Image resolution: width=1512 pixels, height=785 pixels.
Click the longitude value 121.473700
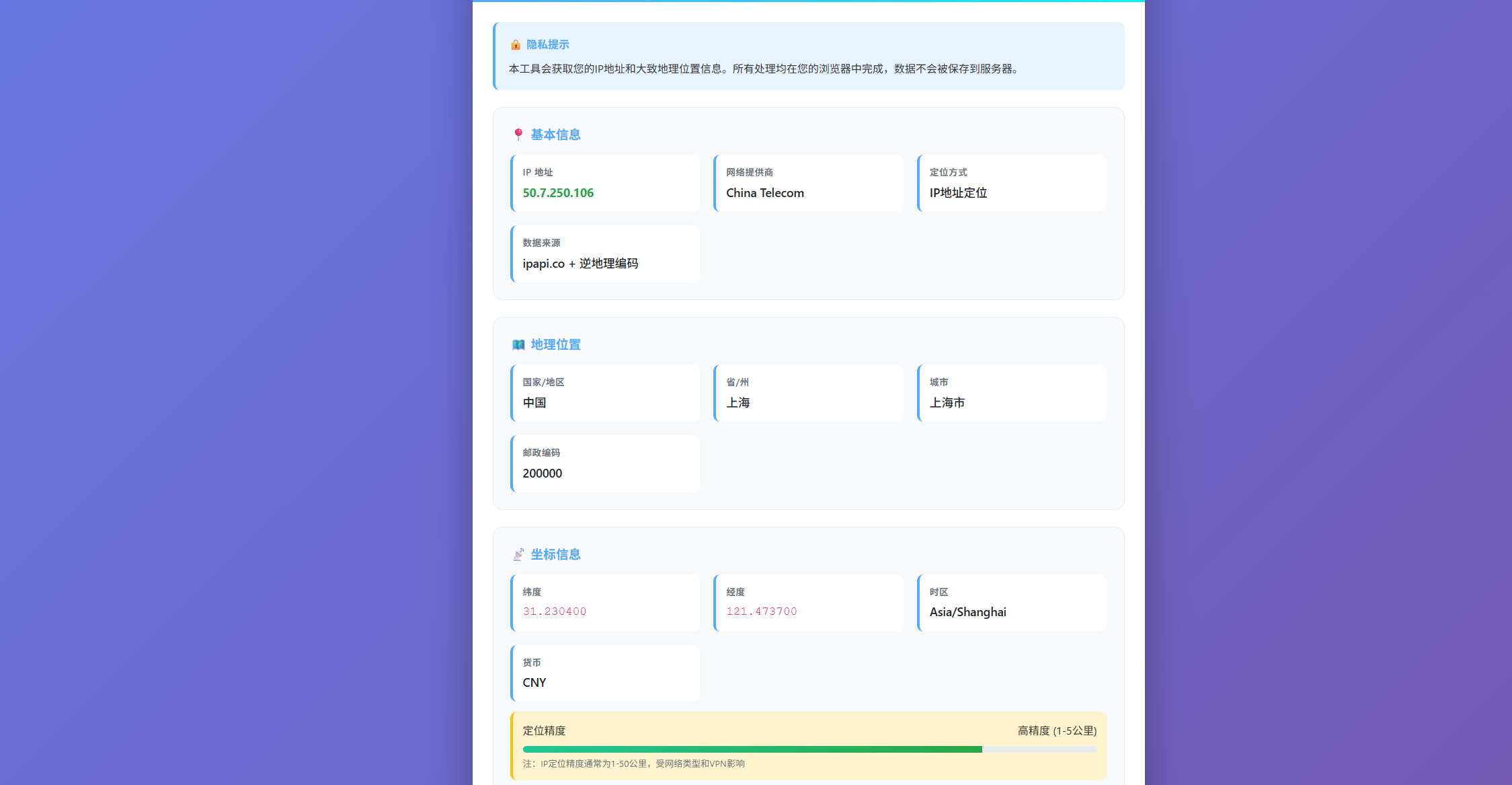click(x=761, y=611)
